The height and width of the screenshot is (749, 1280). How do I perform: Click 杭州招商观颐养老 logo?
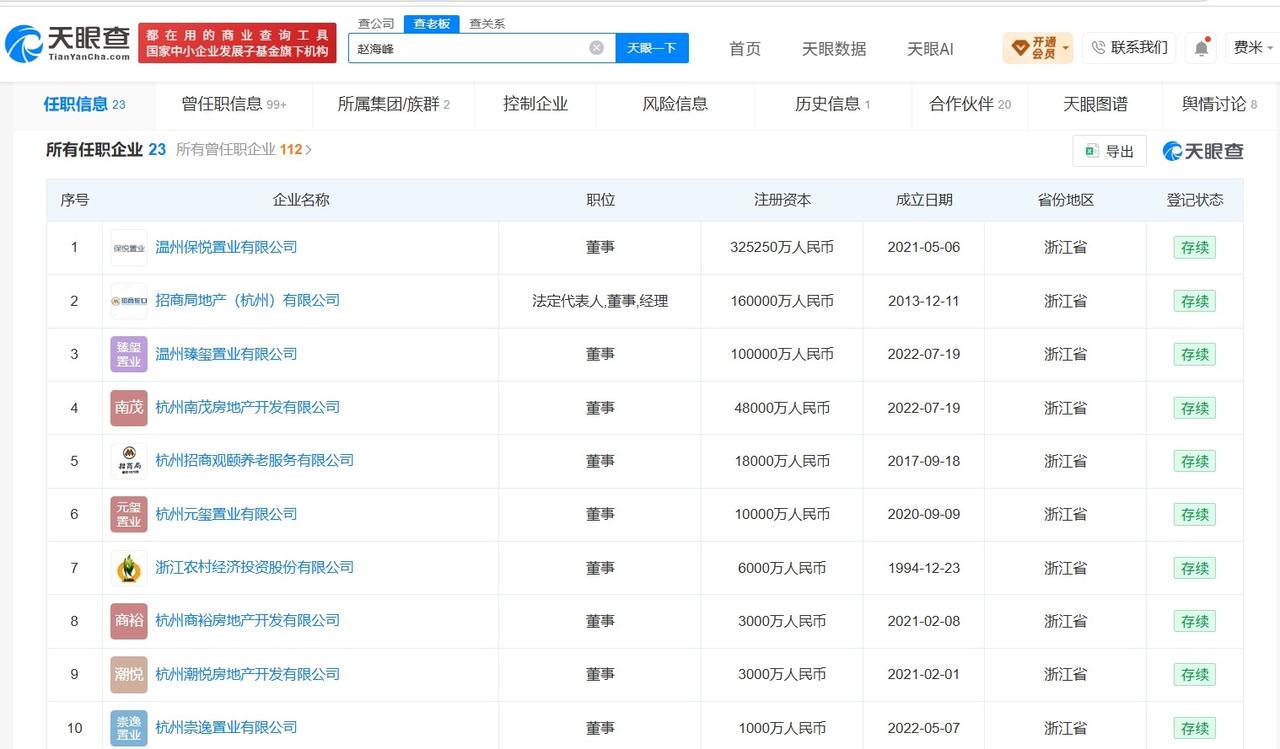(x=128, y=461)
